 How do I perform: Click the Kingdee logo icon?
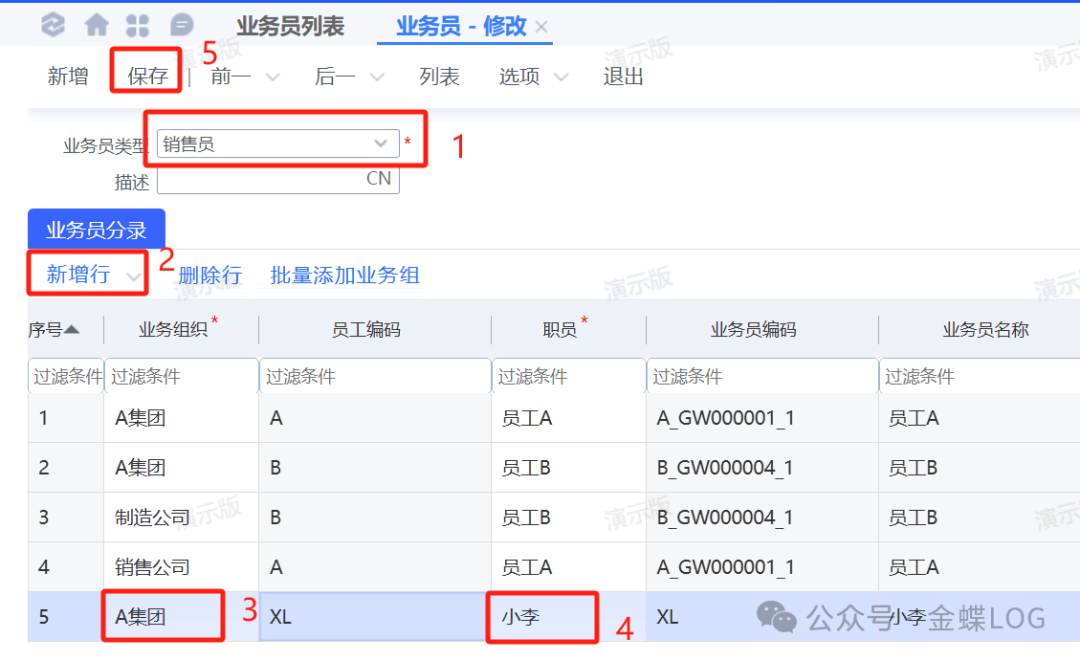[x=54, y=25]
